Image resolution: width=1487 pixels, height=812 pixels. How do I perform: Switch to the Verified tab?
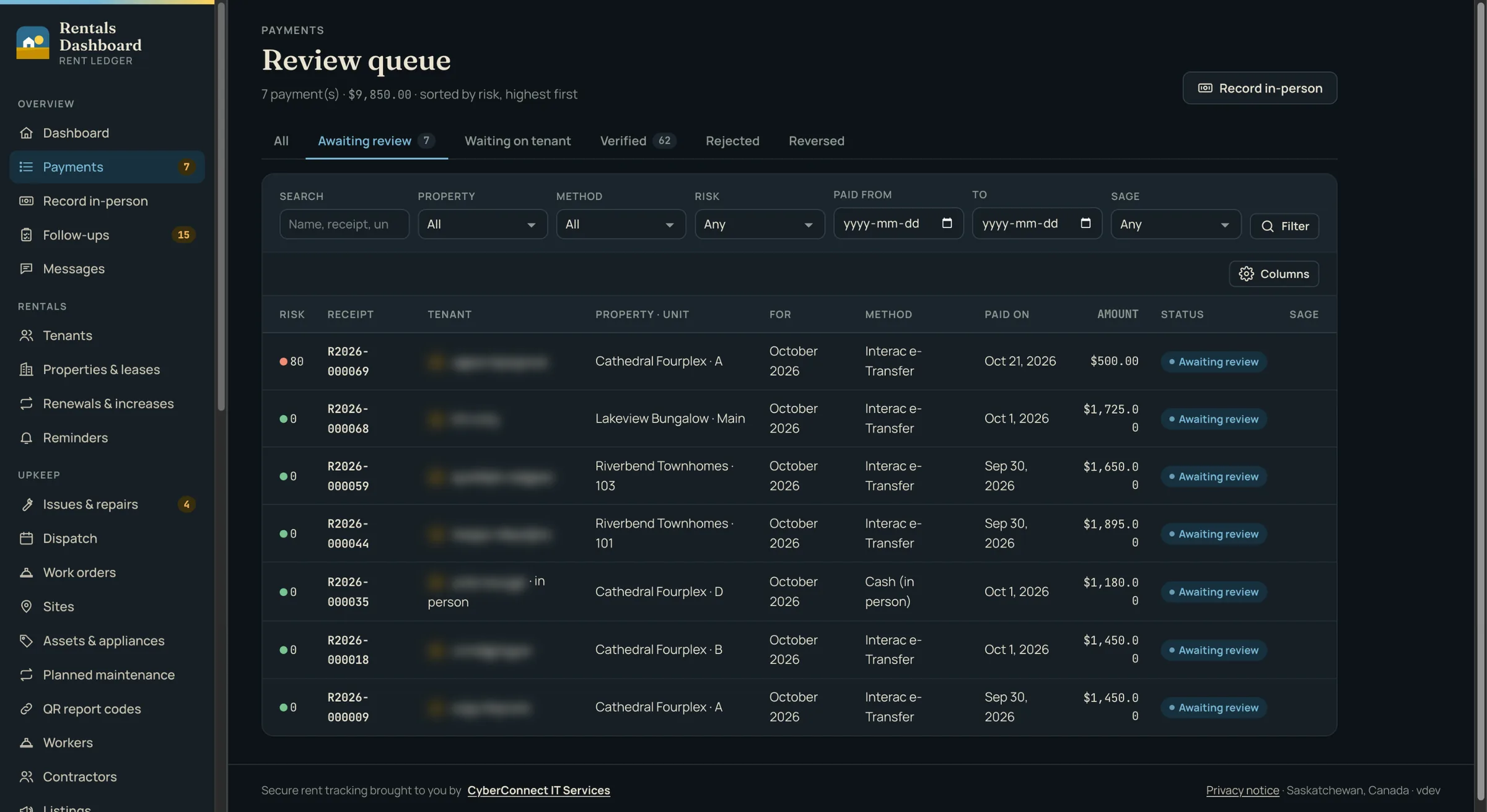tap(638, 141)
